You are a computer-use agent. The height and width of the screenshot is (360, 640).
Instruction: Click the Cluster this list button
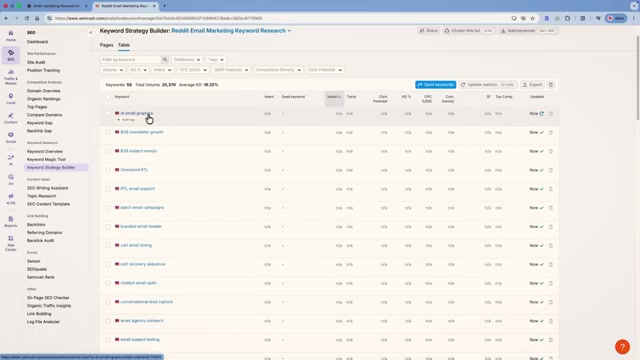(x=469, y=31)
